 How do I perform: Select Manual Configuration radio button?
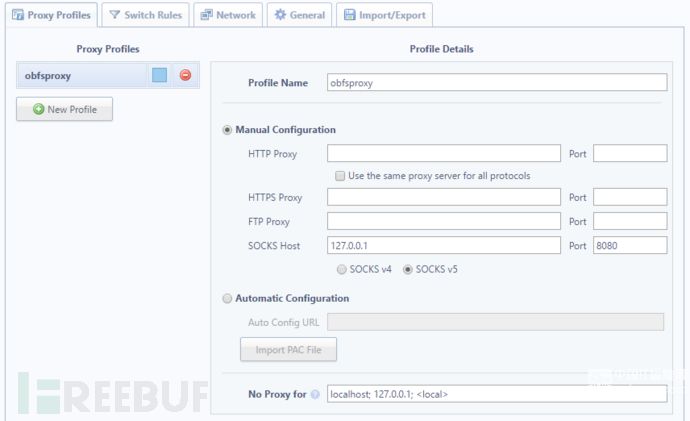point(227,130)
